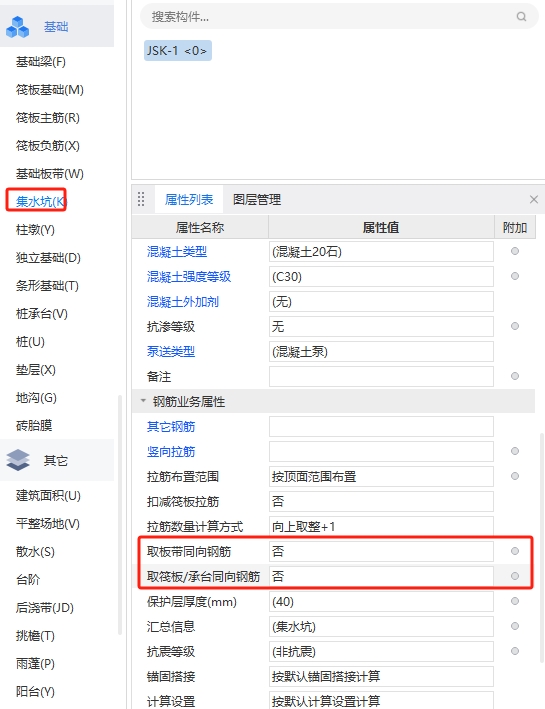Click the property list vertical scrollbar
The height and width of the screenshot is (709, 545).
click(542, 548)
